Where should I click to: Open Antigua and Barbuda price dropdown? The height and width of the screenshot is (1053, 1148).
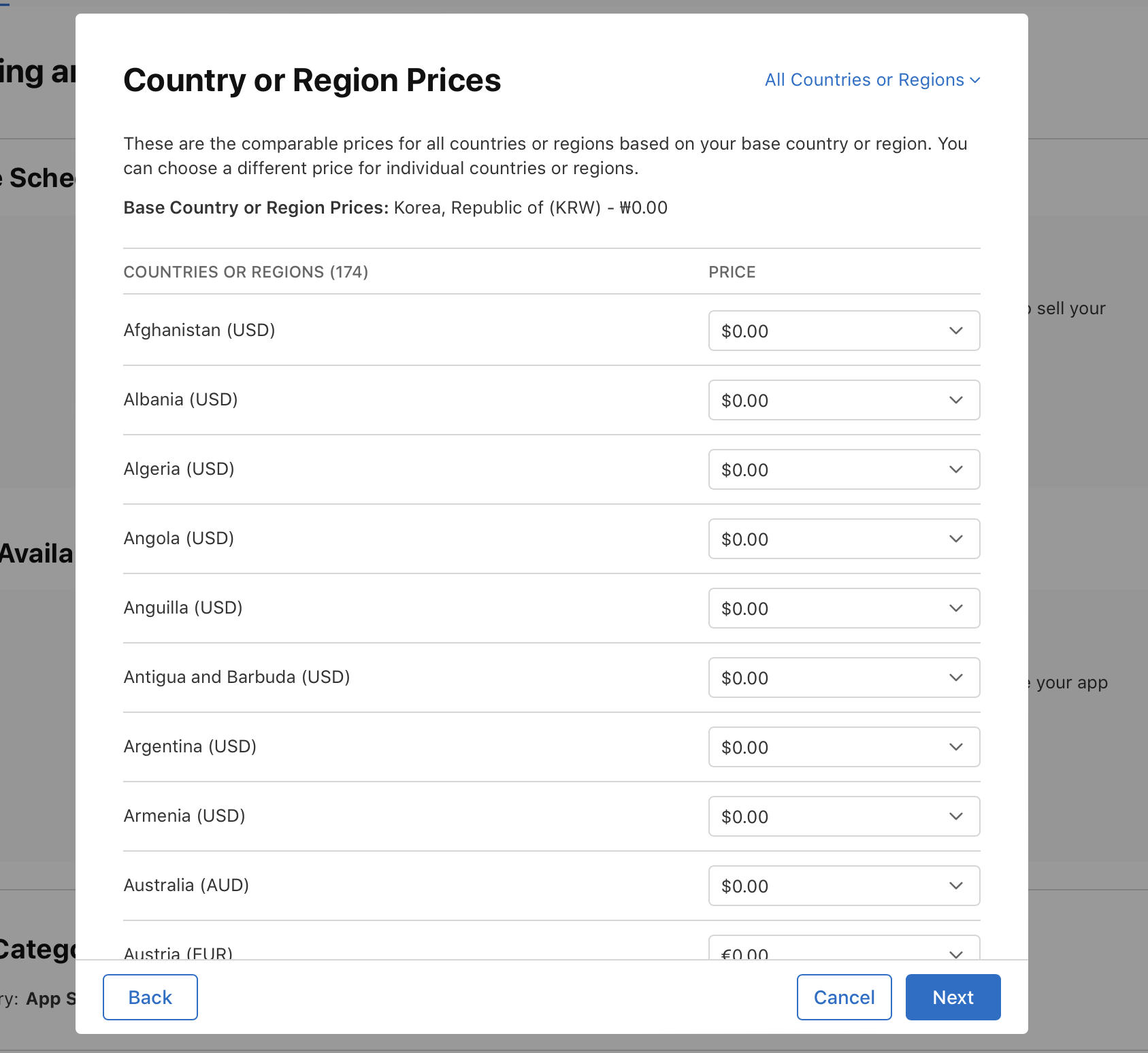click(x=844, y=678)
